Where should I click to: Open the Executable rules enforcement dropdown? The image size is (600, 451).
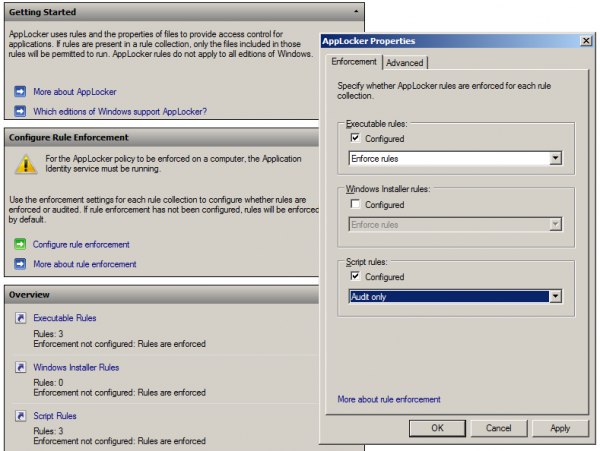(555, 158)
